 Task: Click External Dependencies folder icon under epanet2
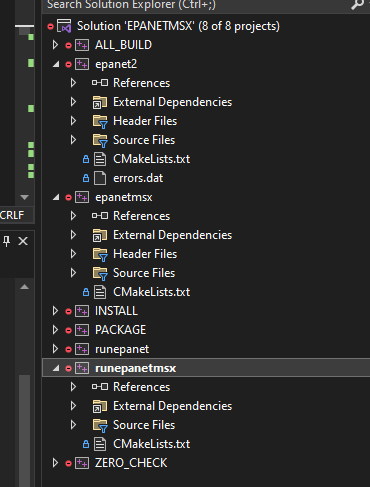coord(100,102)
